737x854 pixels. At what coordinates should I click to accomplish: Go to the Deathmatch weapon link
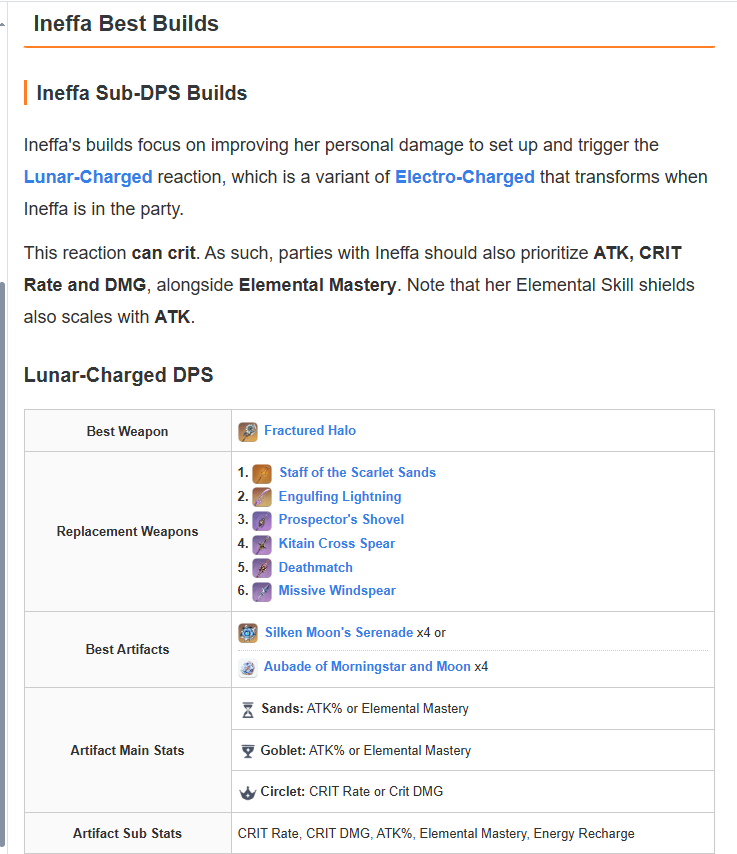click(x=315, y=568)
